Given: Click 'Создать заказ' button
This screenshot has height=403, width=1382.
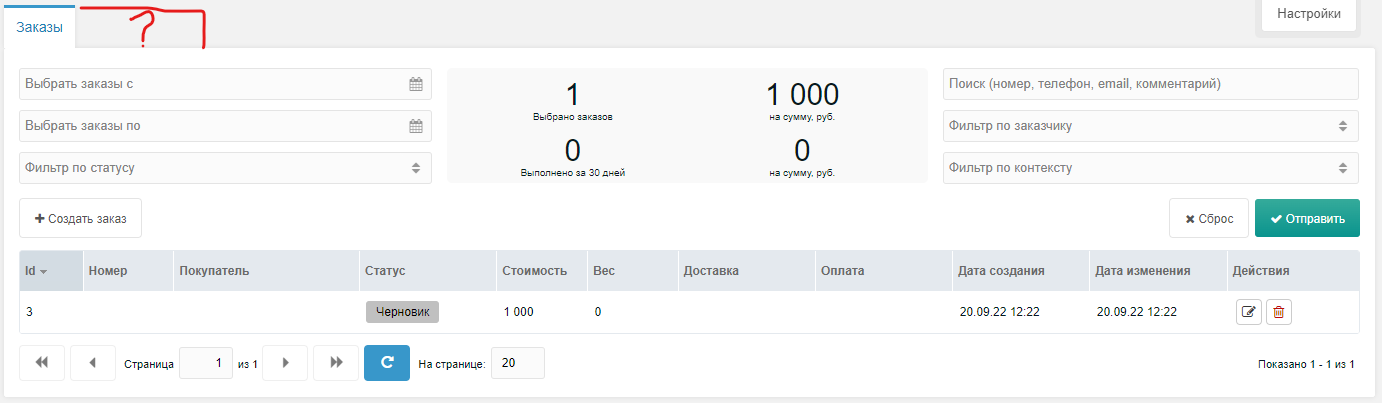Looking at the screenshot, I should [x=80, y=218].
